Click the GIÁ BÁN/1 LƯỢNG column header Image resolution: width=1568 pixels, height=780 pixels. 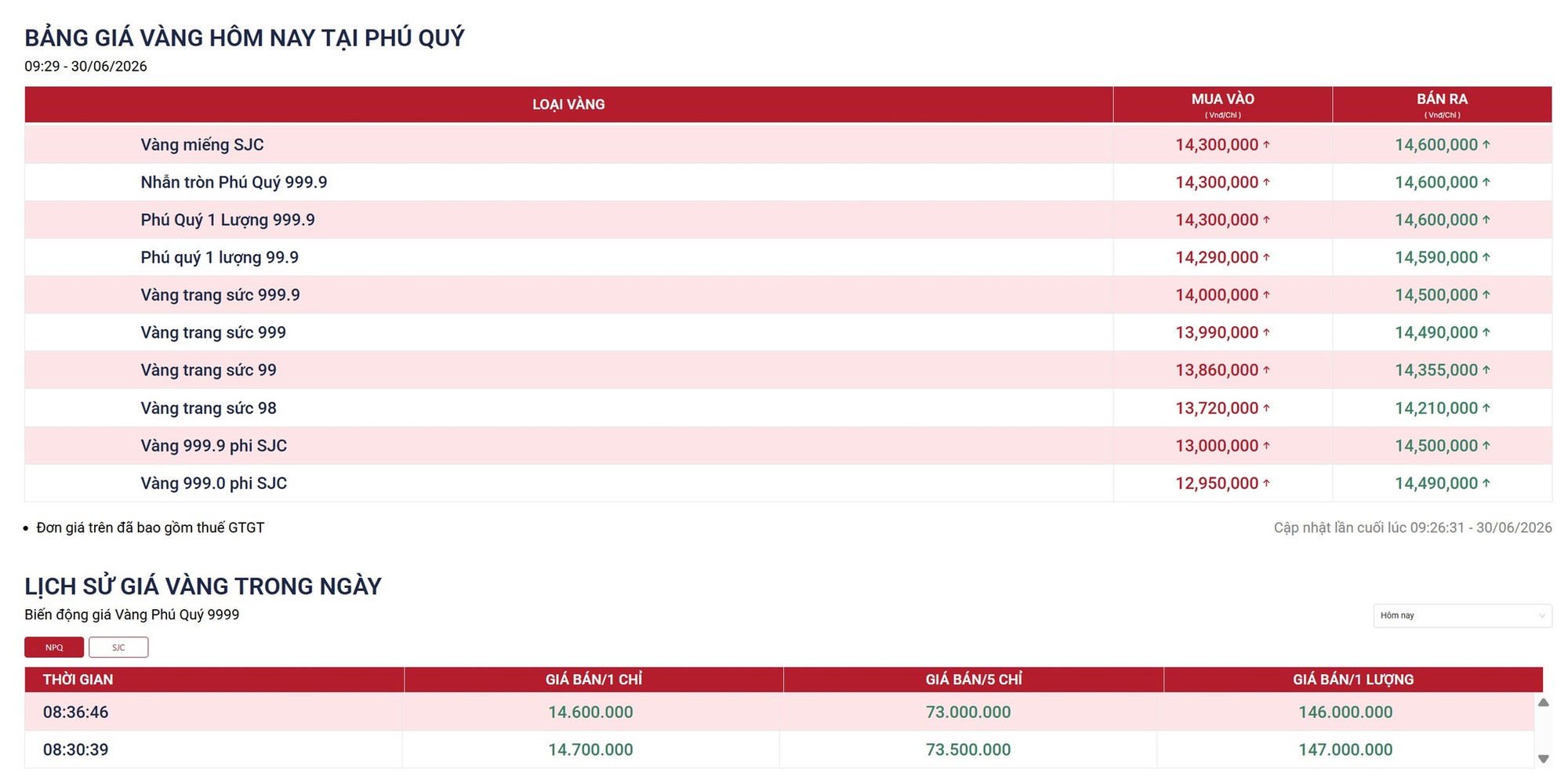coord(1353,680)
